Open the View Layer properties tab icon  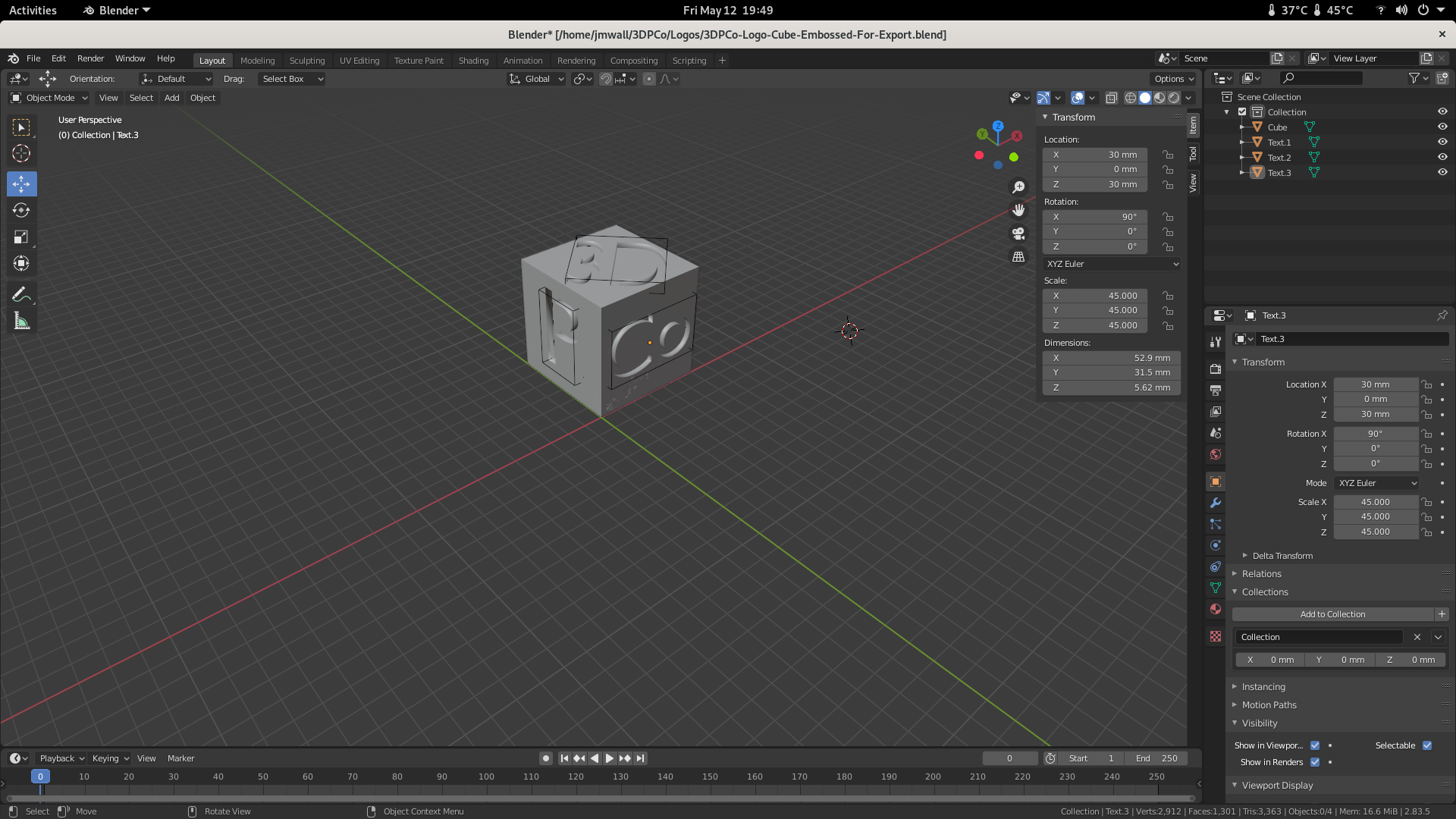[x=1216, y=411]
